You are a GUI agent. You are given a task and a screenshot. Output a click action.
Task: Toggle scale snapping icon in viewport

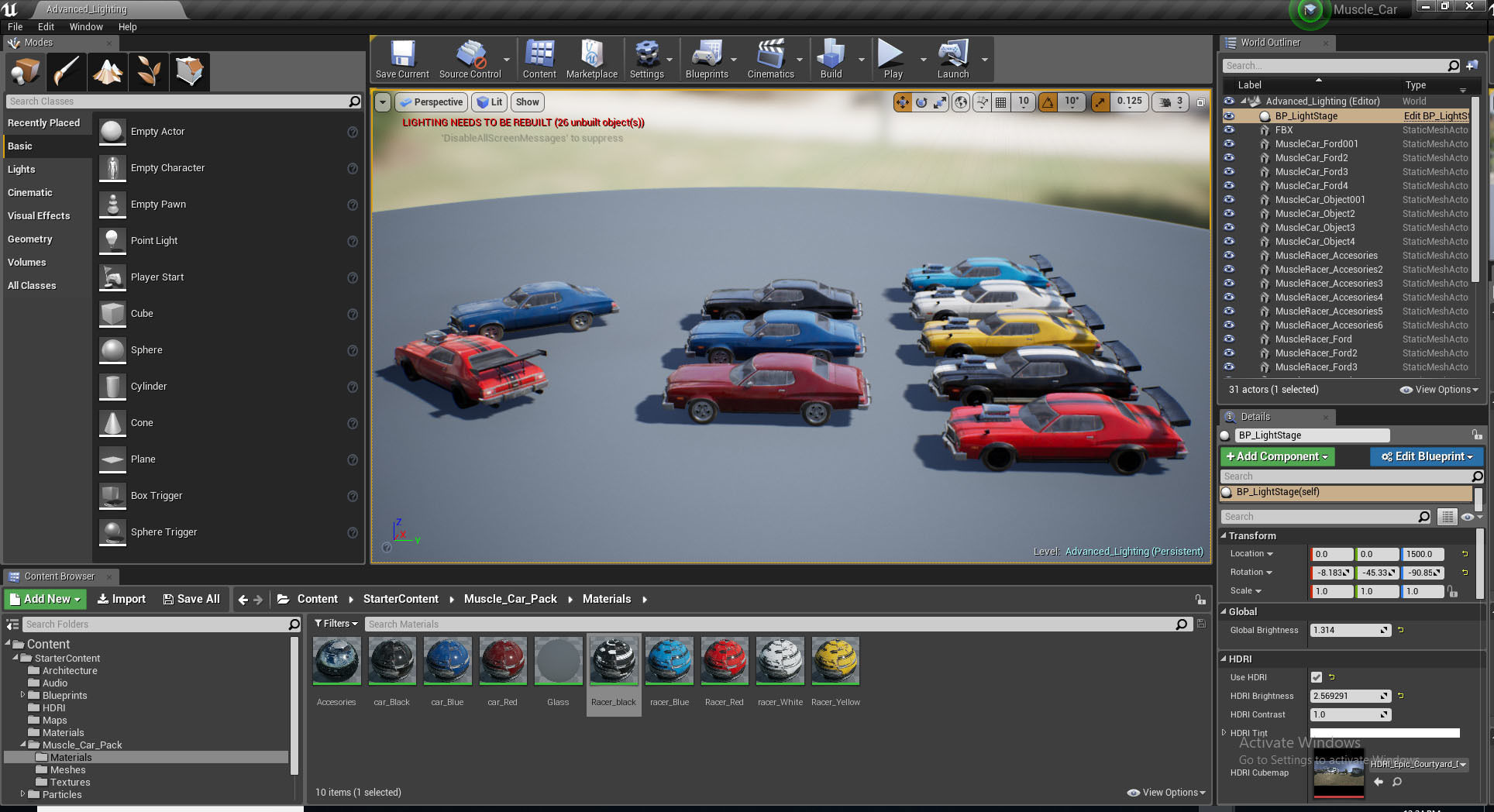coord(1100,101)
